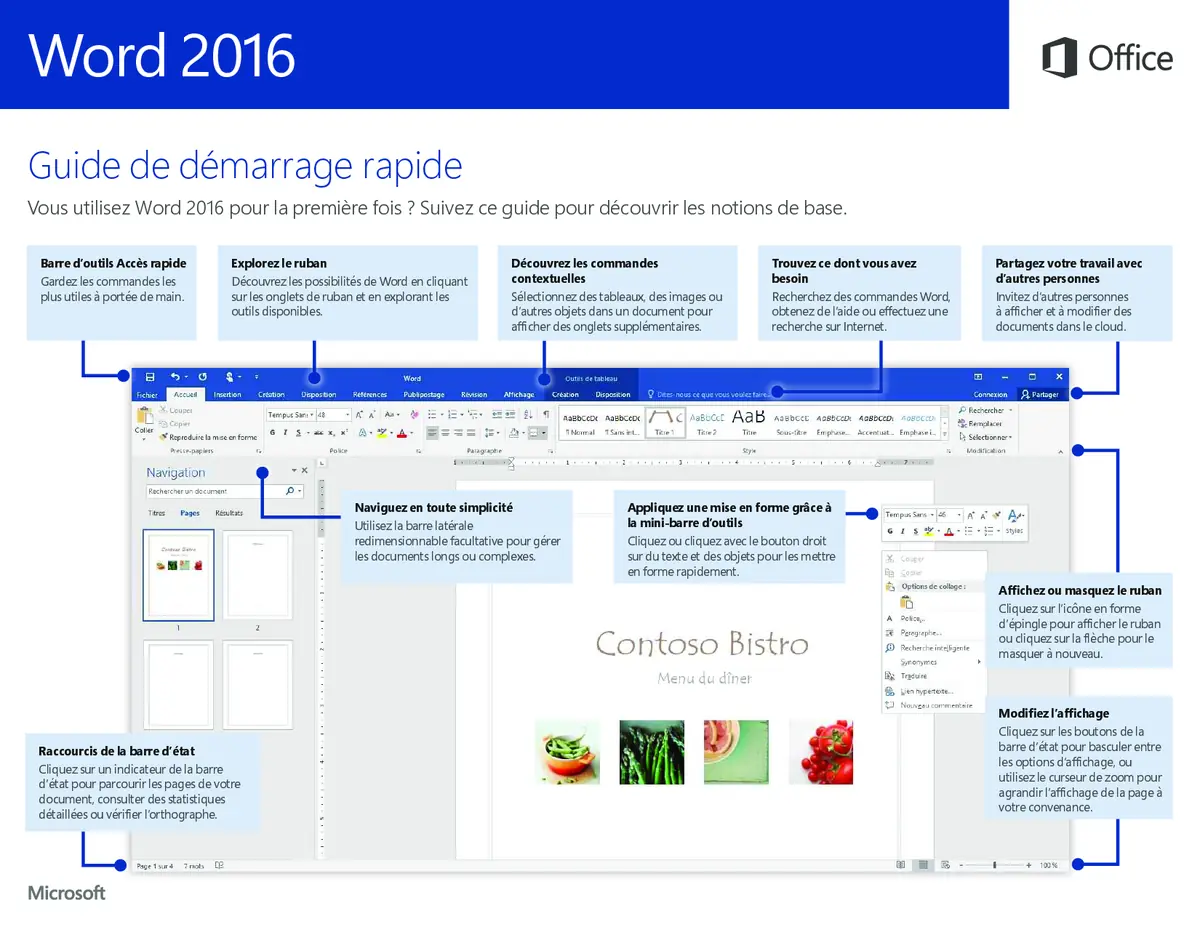The width and height of the screenshot is (1200, 927).
Task: Open Recherche intelligente from the context menu
Action: (x=934, y=648)
